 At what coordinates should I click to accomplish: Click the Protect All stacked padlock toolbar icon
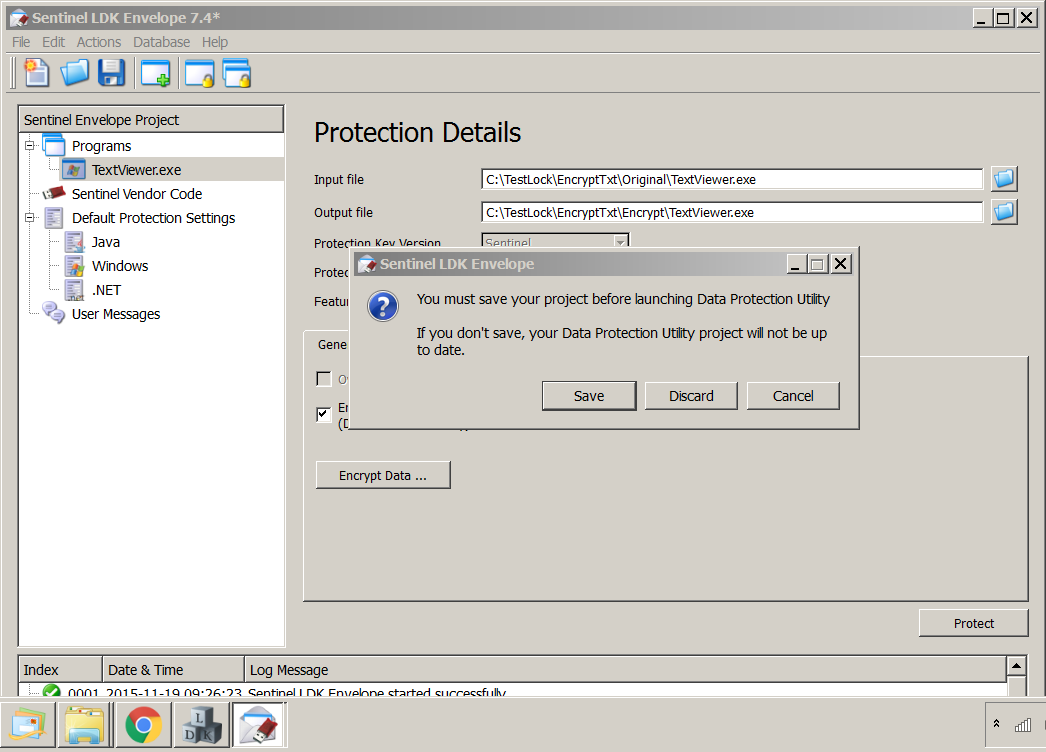click(x=237, y=72)
